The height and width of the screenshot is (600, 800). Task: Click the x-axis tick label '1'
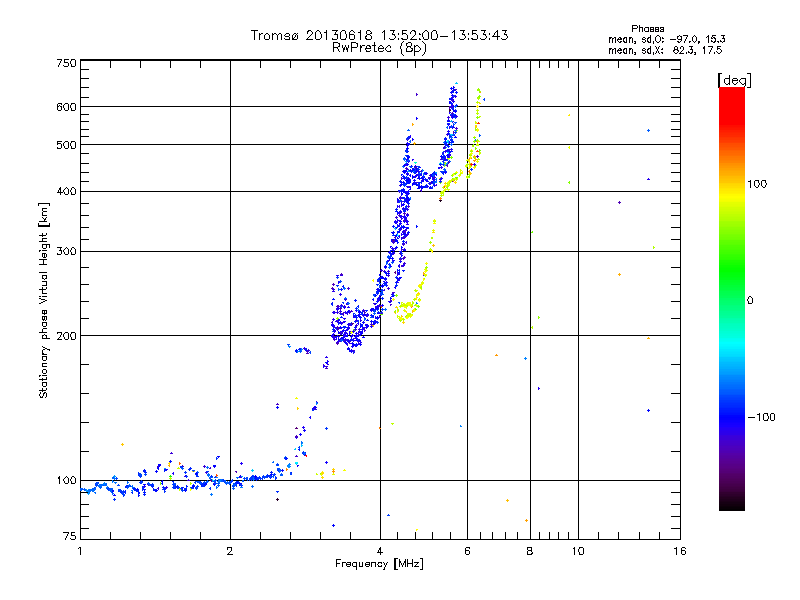coord(80,551)
